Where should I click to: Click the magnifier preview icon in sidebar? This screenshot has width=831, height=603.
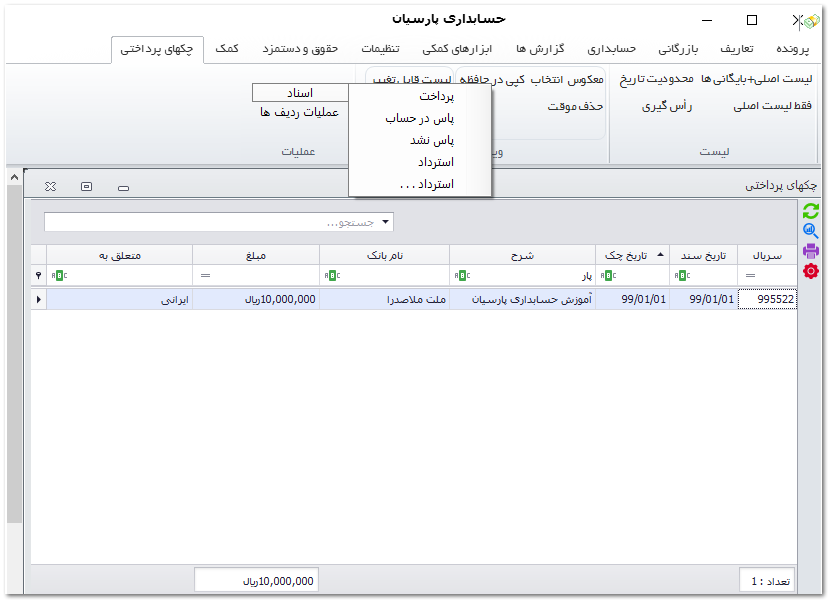[811, 230]
